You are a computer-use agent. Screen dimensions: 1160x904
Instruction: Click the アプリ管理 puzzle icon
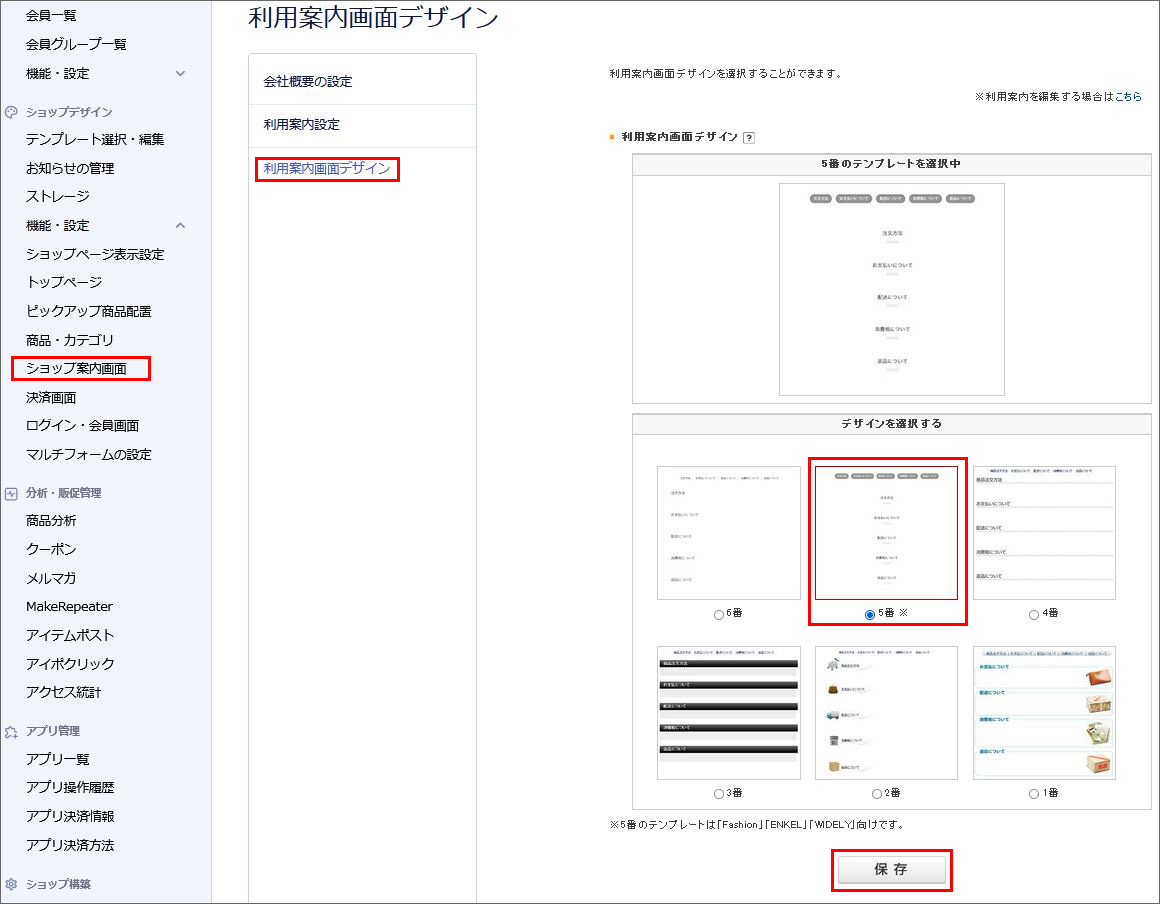point(11,732)
